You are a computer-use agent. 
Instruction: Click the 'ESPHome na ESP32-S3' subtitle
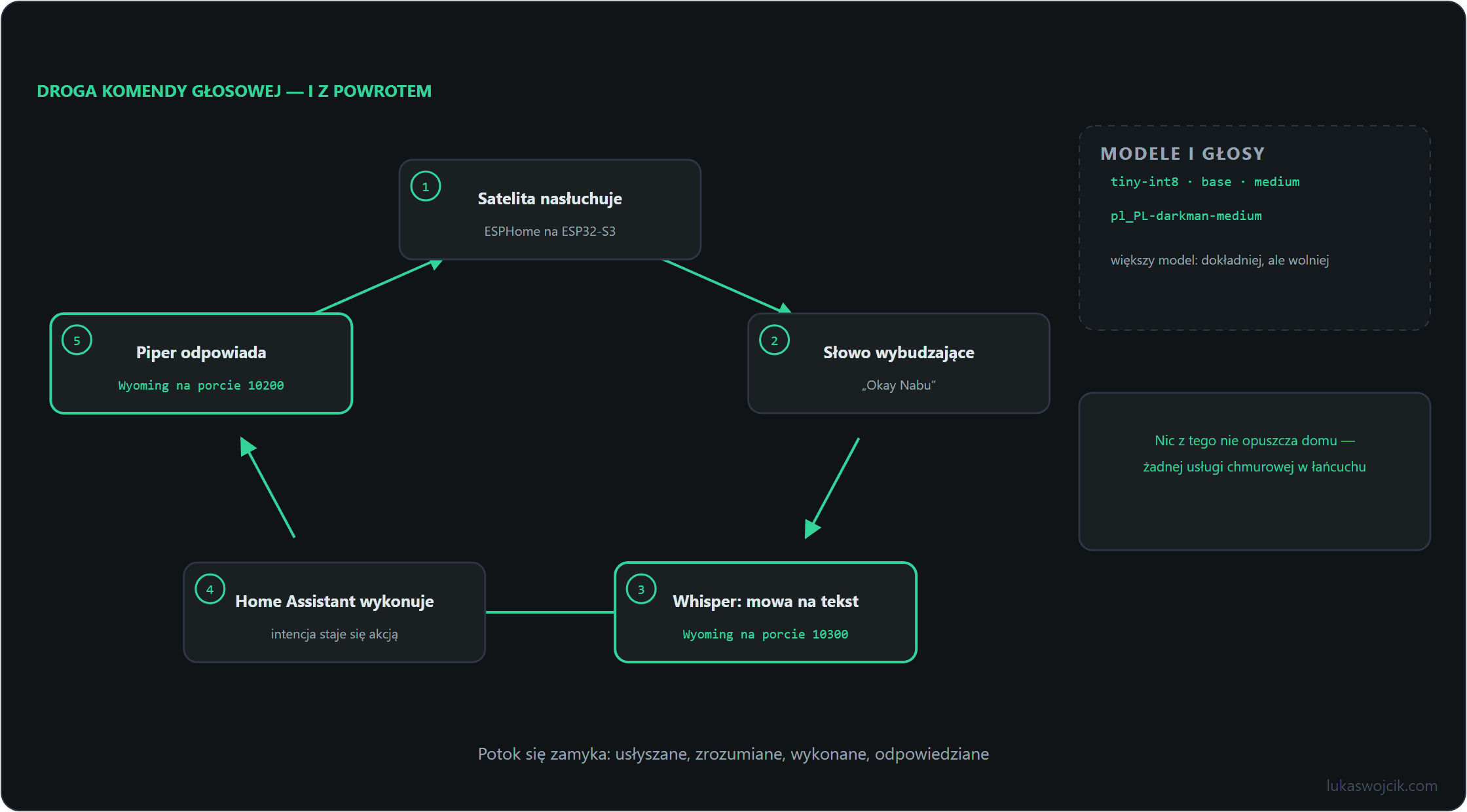click(549, 231)
